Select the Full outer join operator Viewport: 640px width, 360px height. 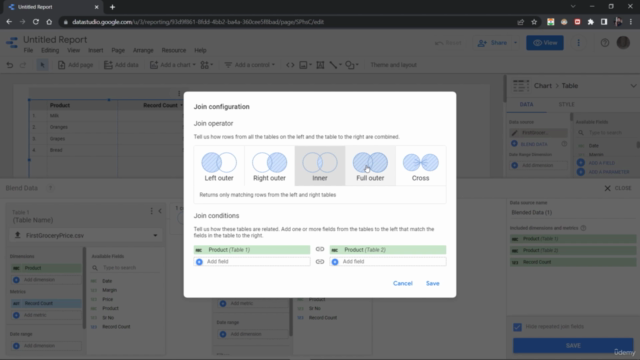(370, 166)
